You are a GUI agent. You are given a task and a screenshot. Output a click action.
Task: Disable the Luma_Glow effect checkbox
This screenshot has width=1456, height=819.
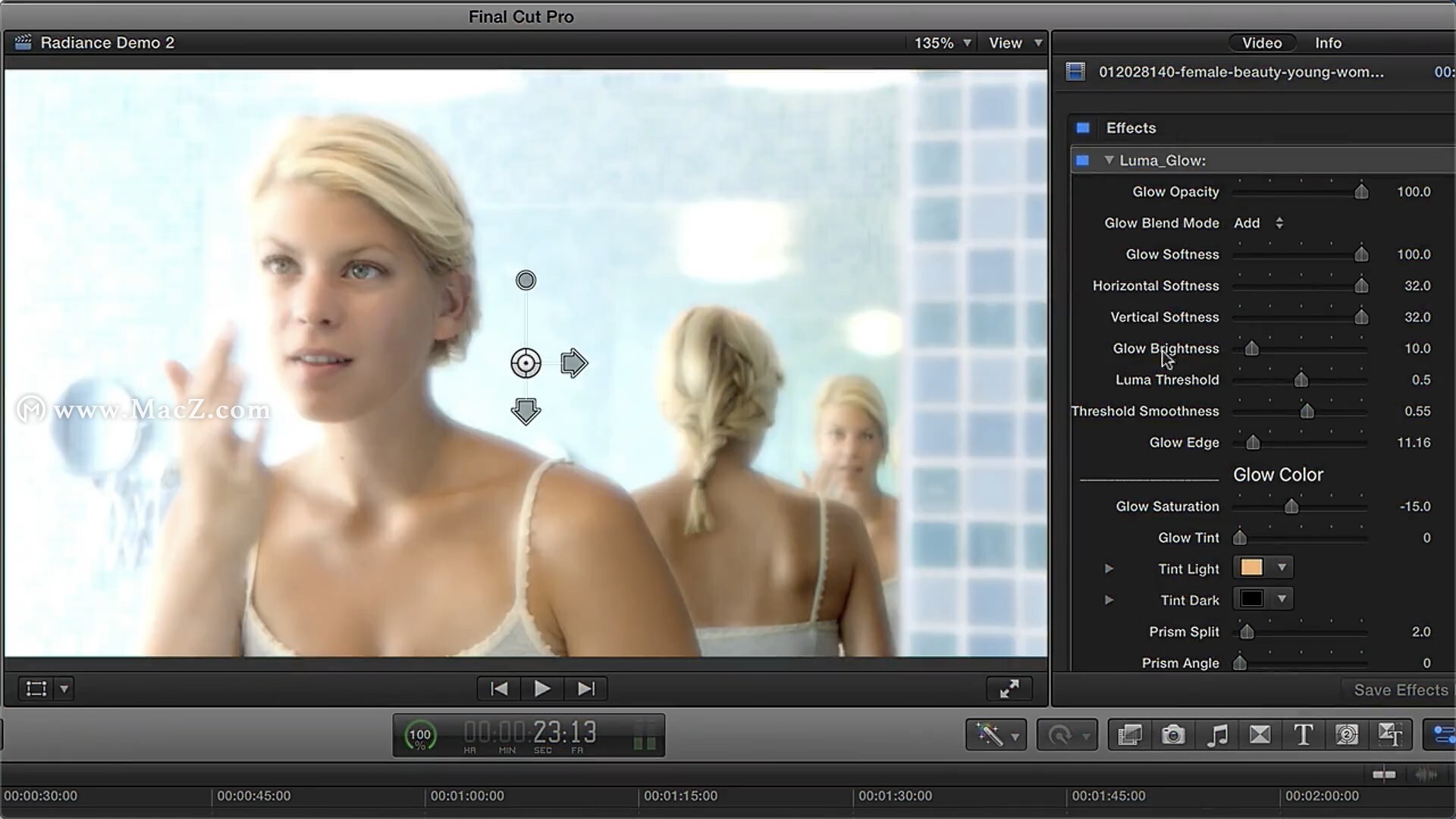(1083, 160)
